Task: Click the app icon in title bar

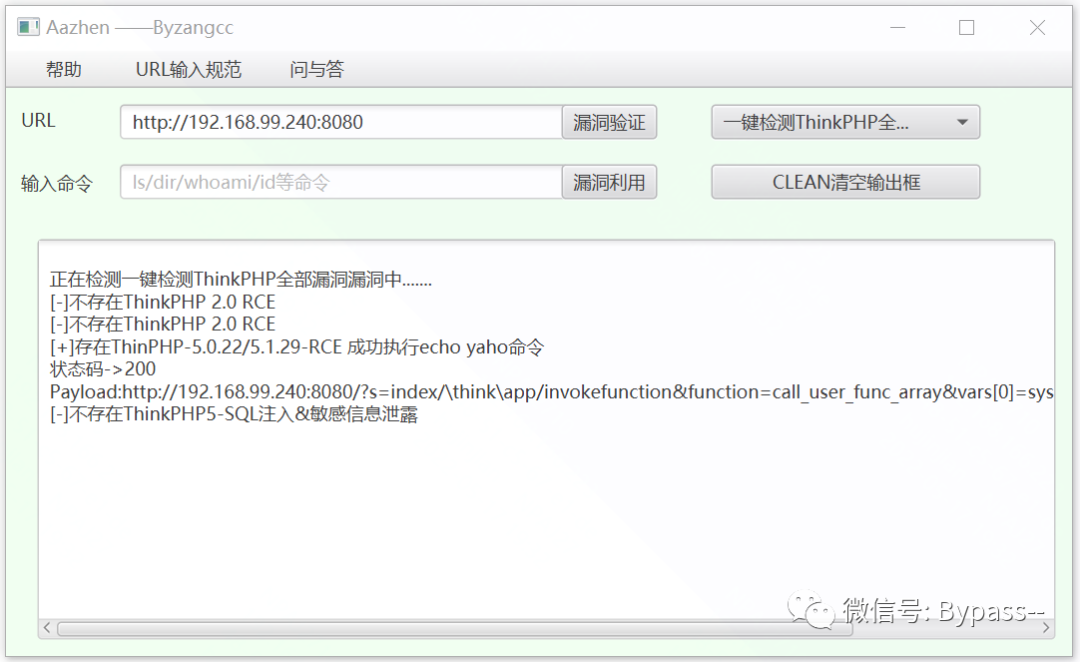Action: (x=28, y=28)
